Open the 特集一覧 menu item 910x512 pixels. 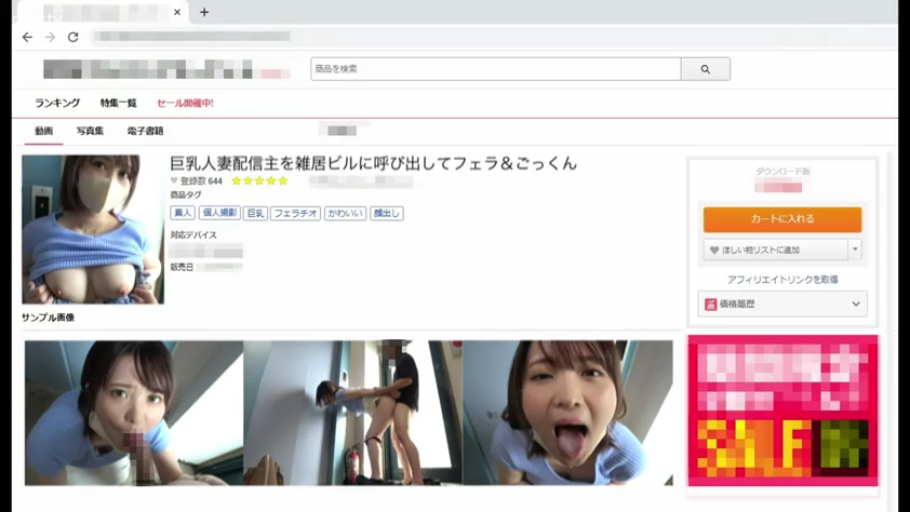pos(118,103)
